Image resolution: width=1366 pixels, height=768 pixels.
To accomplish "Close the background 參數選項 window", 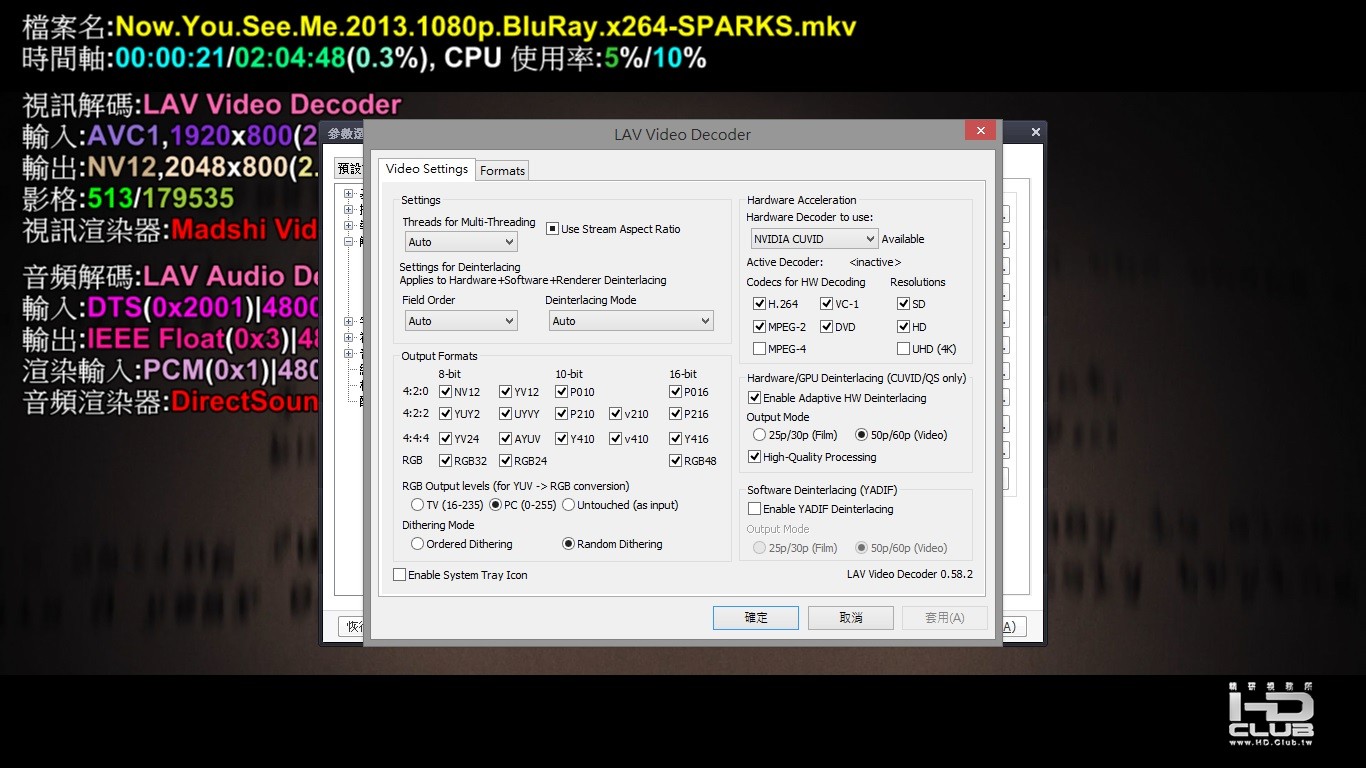I will tap(1036, 131).
